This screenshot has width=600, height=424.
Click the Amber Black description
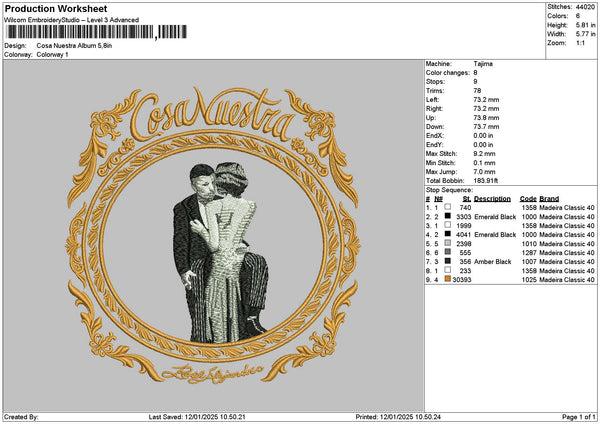(492, 262)
